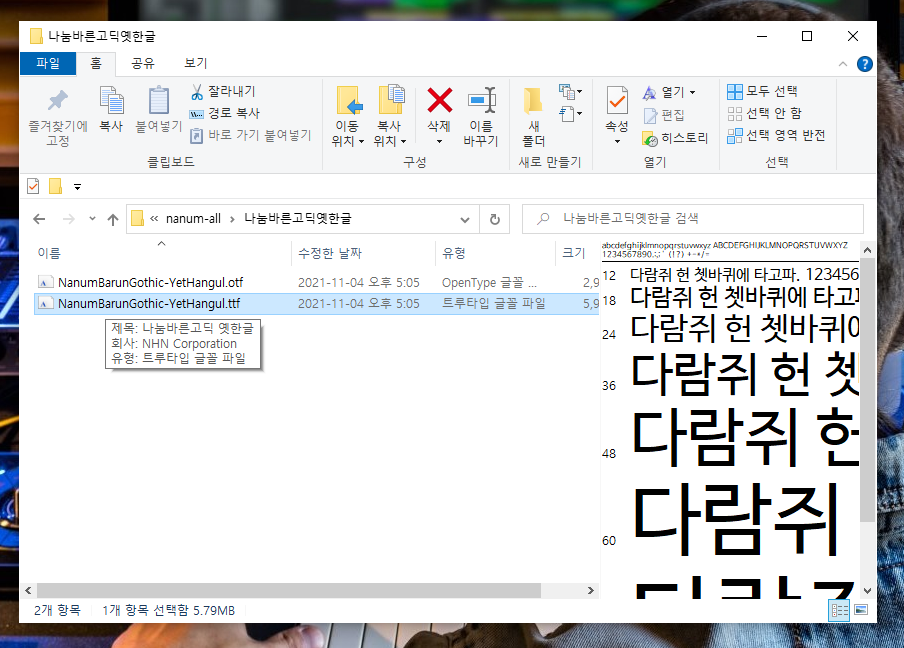This screenshot has width=904, height=648.
Task: Click 선택 영역 반전 invert selection
Action: (x=776, y=135)
